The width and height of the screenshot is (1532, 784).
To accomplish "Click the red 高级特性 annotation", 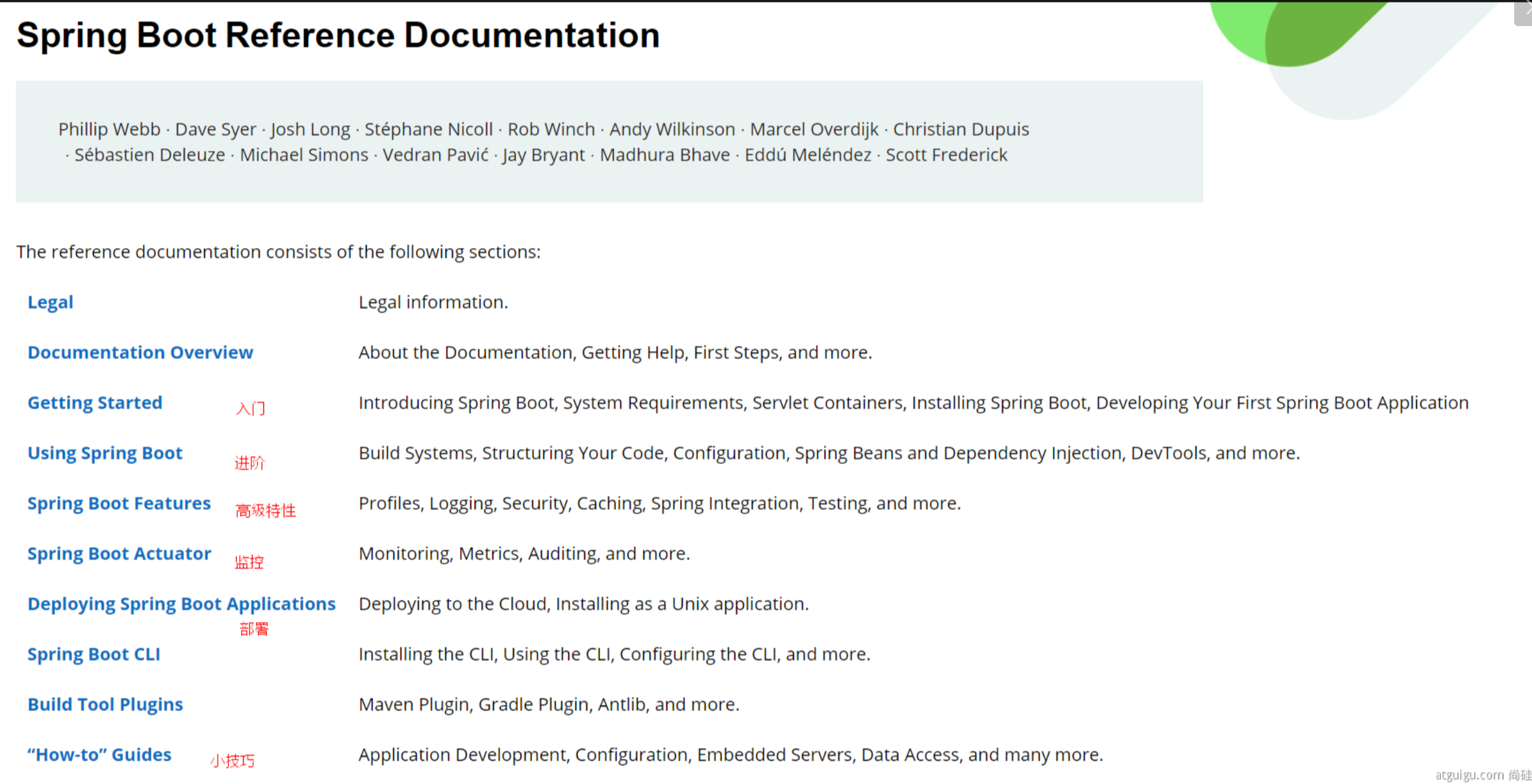I will pyautogui.click(x=265, y=510).
